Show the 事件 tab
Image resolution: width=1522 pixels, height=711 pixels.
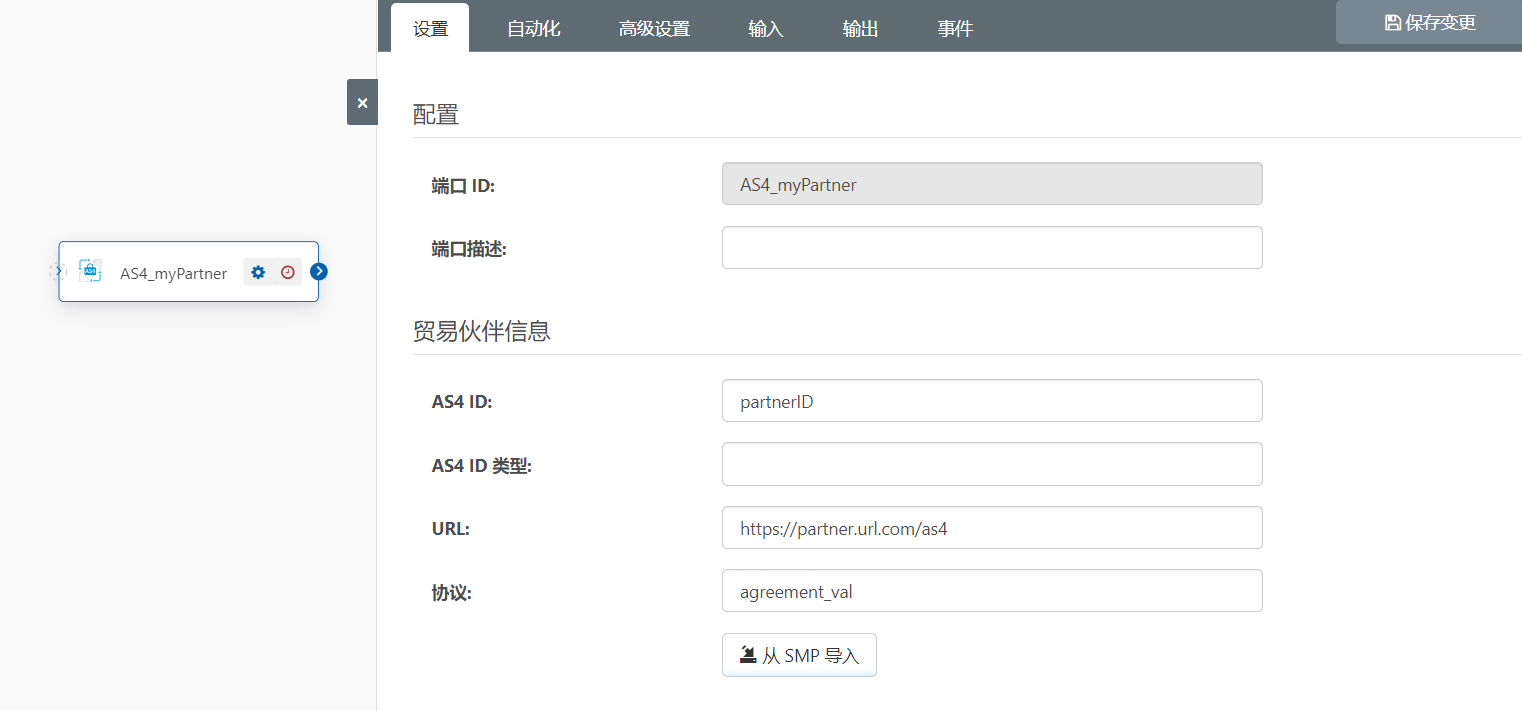[955, 29]
